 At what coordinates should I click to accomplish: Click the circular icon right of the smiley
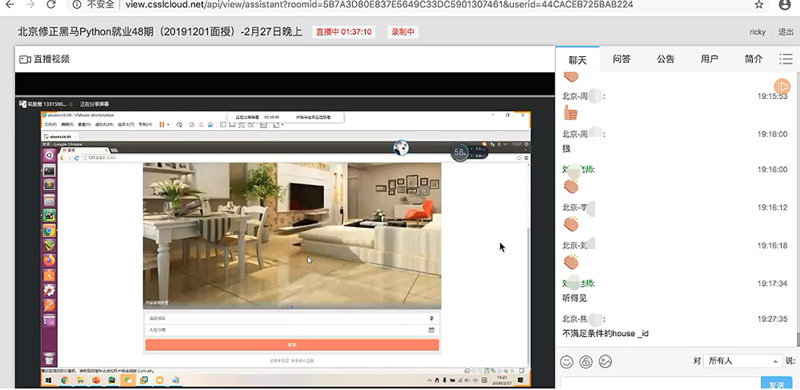pyautogui.click(x=586, y=362)
